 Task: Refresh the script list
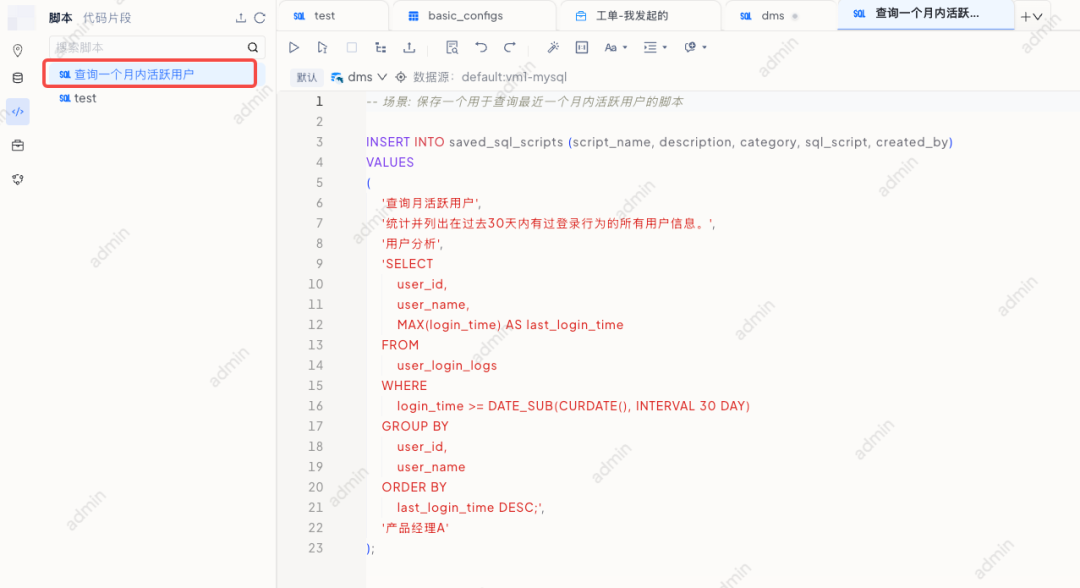pos(260,18)
